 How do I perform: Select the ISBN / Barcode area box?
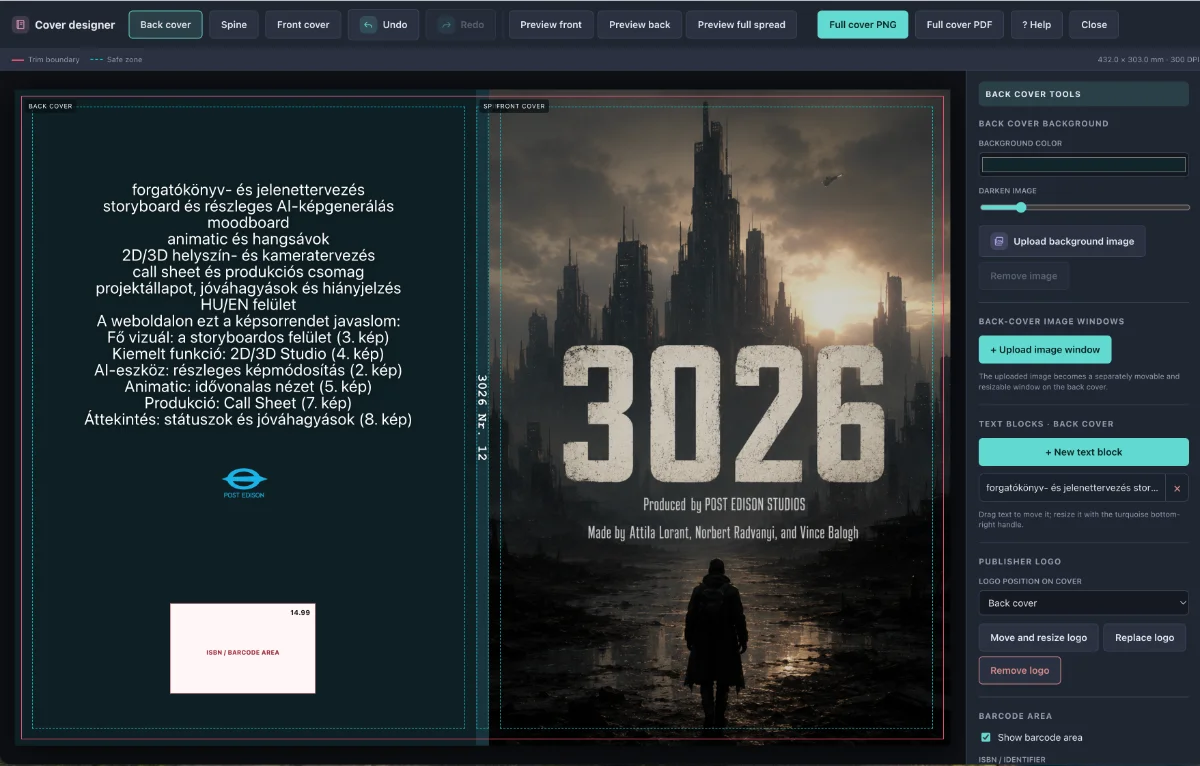click(243, 648)
